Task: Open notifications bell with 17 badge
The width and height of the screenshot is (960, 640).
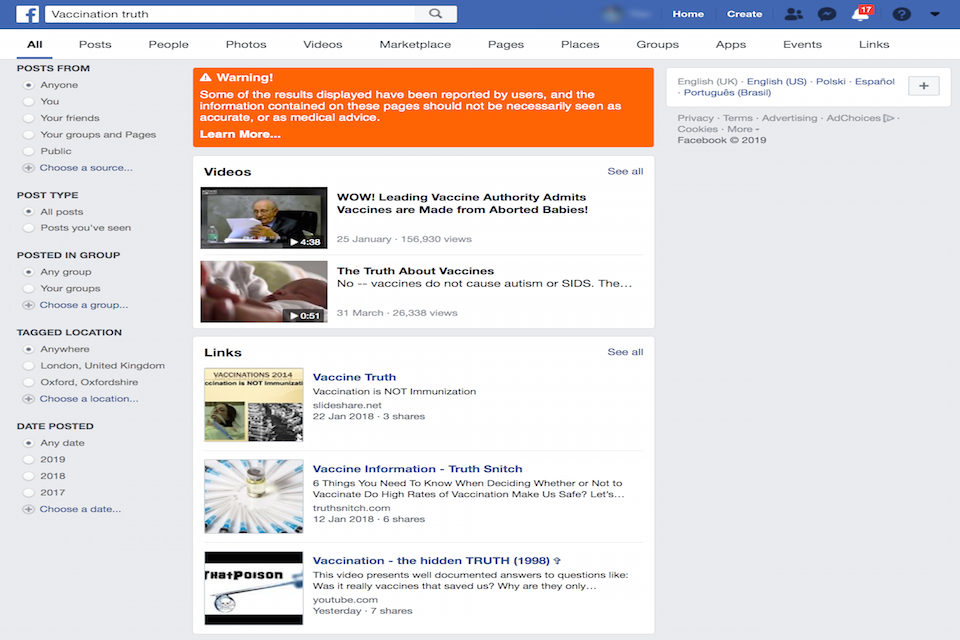Action: tap(861, 13)
